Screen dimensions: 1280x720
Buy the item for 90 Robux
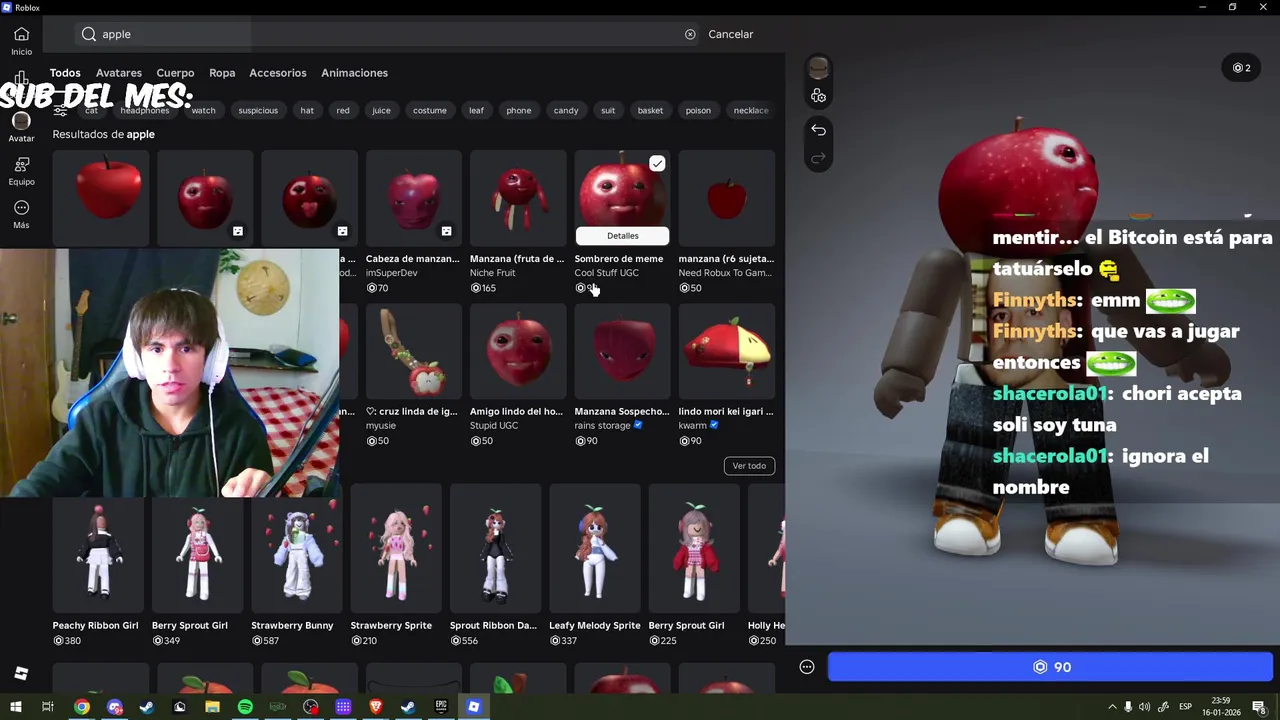(1050, 667)
